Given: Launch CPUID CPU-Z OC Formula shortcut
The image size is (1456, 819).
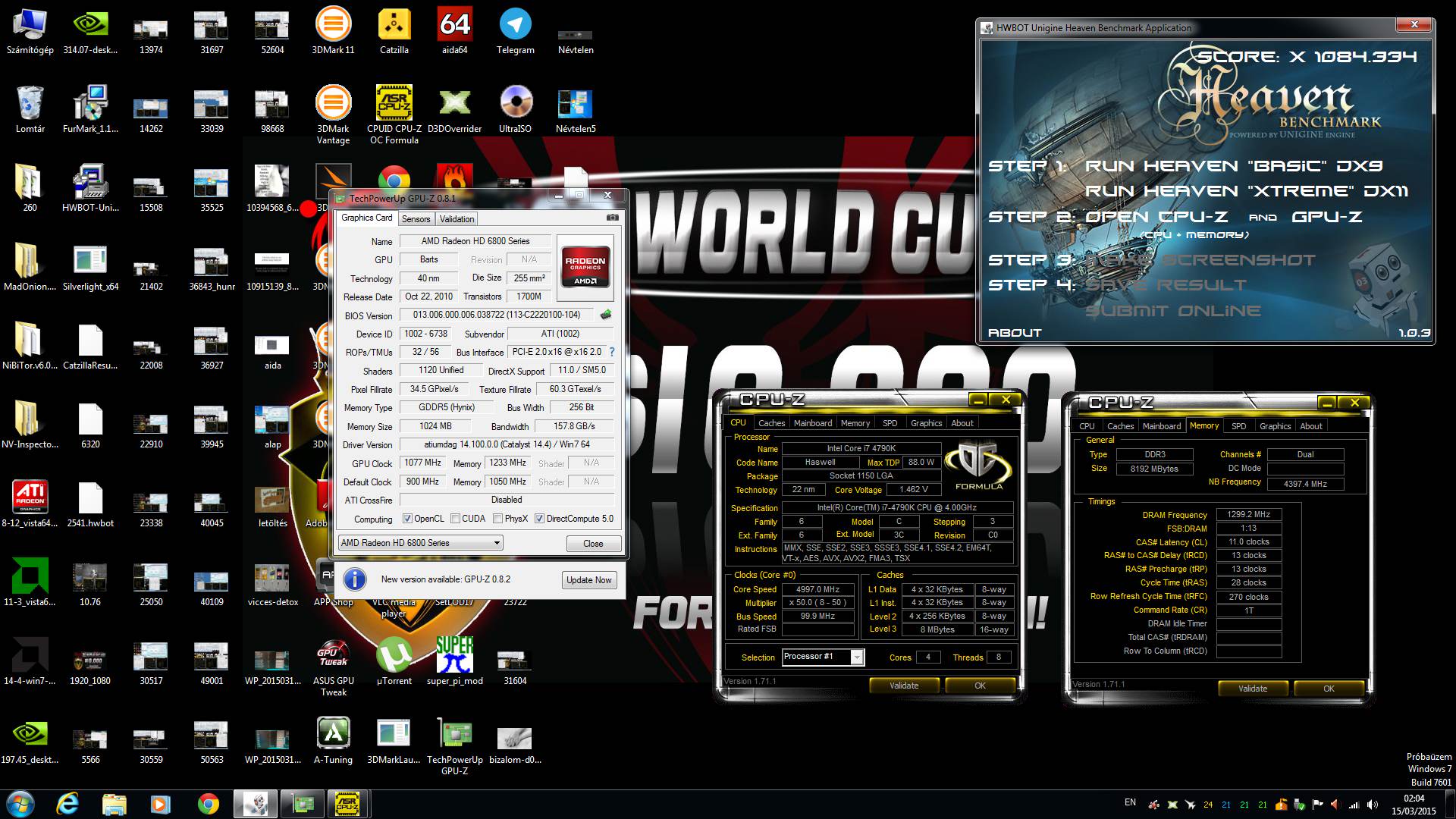Looking at the screenshot, I should point(394,114).
